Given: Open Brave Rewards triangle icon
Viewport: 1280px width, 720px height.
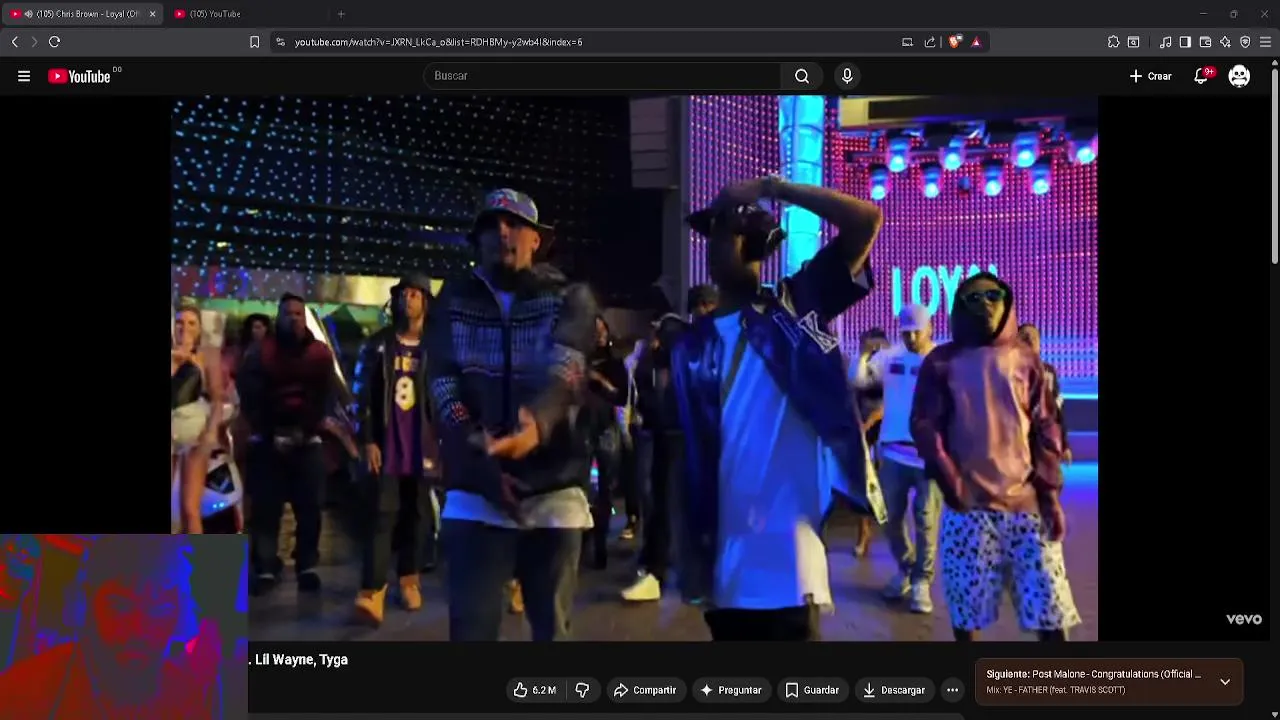Looking at the screenshot, I should point(976,42).
